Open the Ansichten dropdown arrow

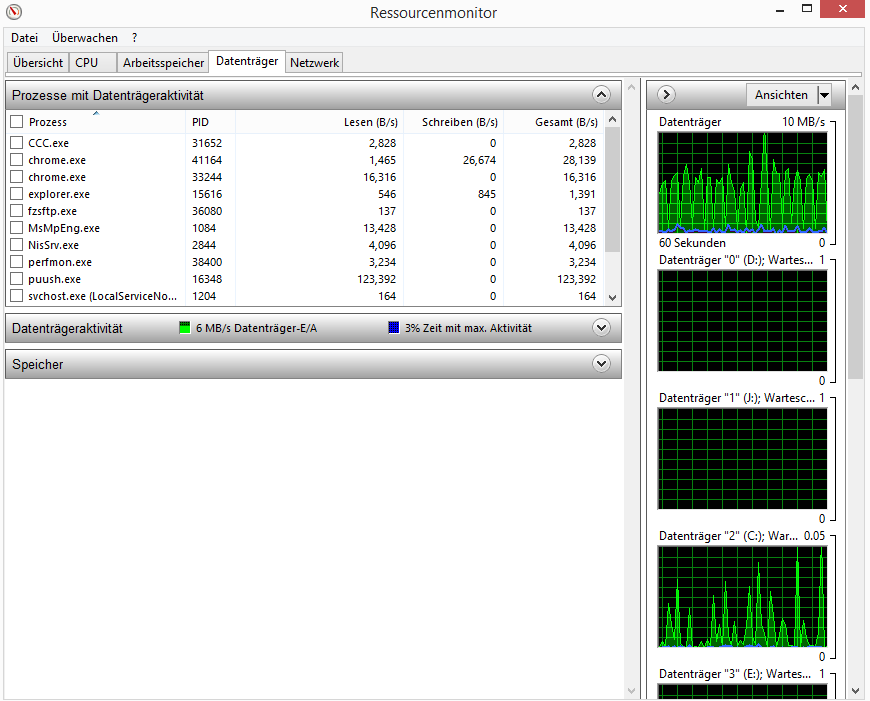tap(825, 95)
